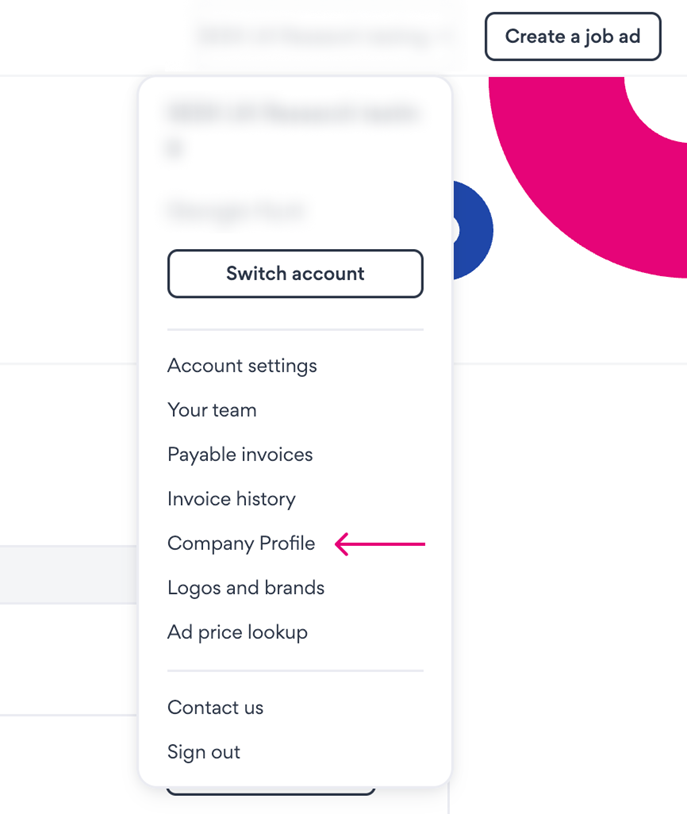Click the partially hidden button below the menu
687x814 pixels.
pyautogui.click(x=270, y=791)
